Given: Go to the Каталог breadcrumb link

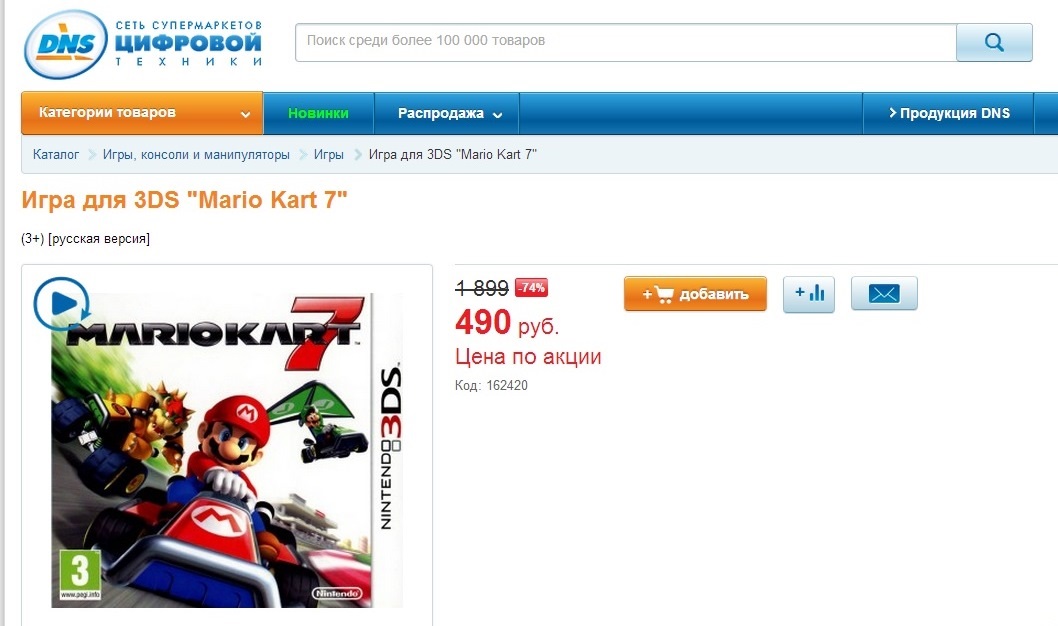Looking at the screenshot, I should pos(56,154).
